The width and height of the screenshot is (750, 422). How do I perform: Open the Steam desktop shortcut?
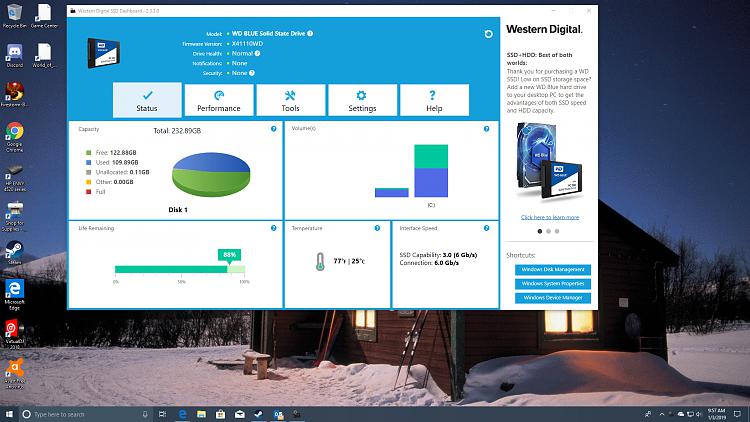click(x=14, y=252)
